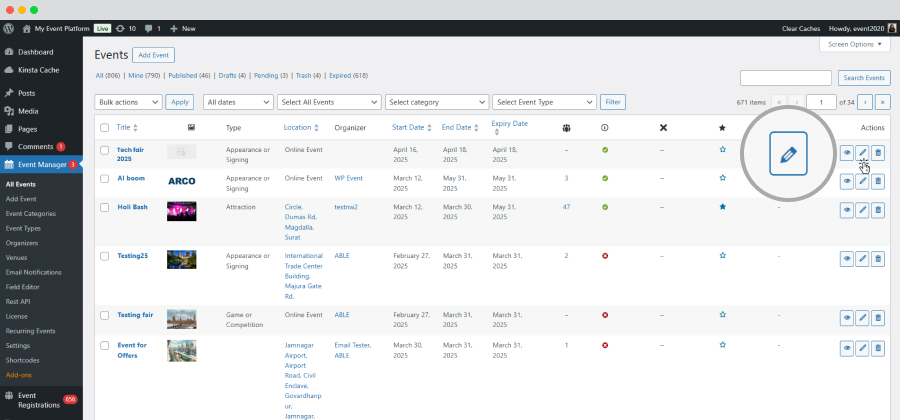Click Clear Caches in admin bar
900x420 pixels.
[801, 28]
